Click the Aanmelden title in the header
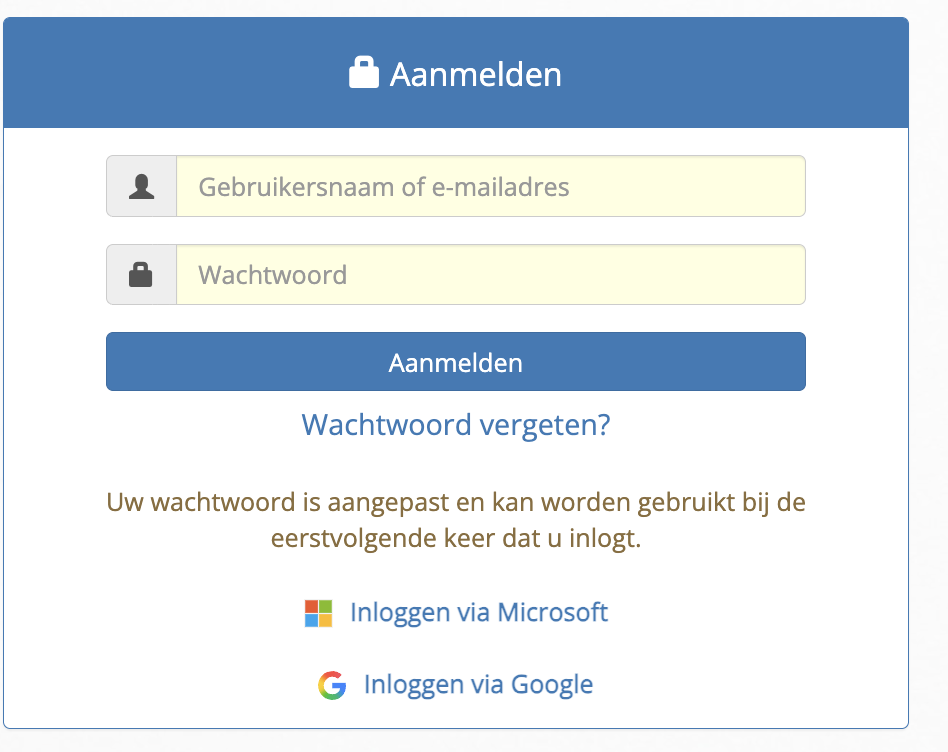The width and height of the screenshot is (948, 752). (x=476, y=74)
